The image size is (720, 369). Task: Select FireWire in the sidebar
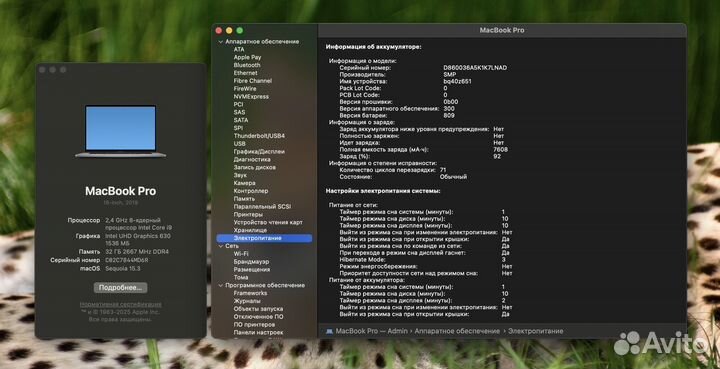coord(245,89)
